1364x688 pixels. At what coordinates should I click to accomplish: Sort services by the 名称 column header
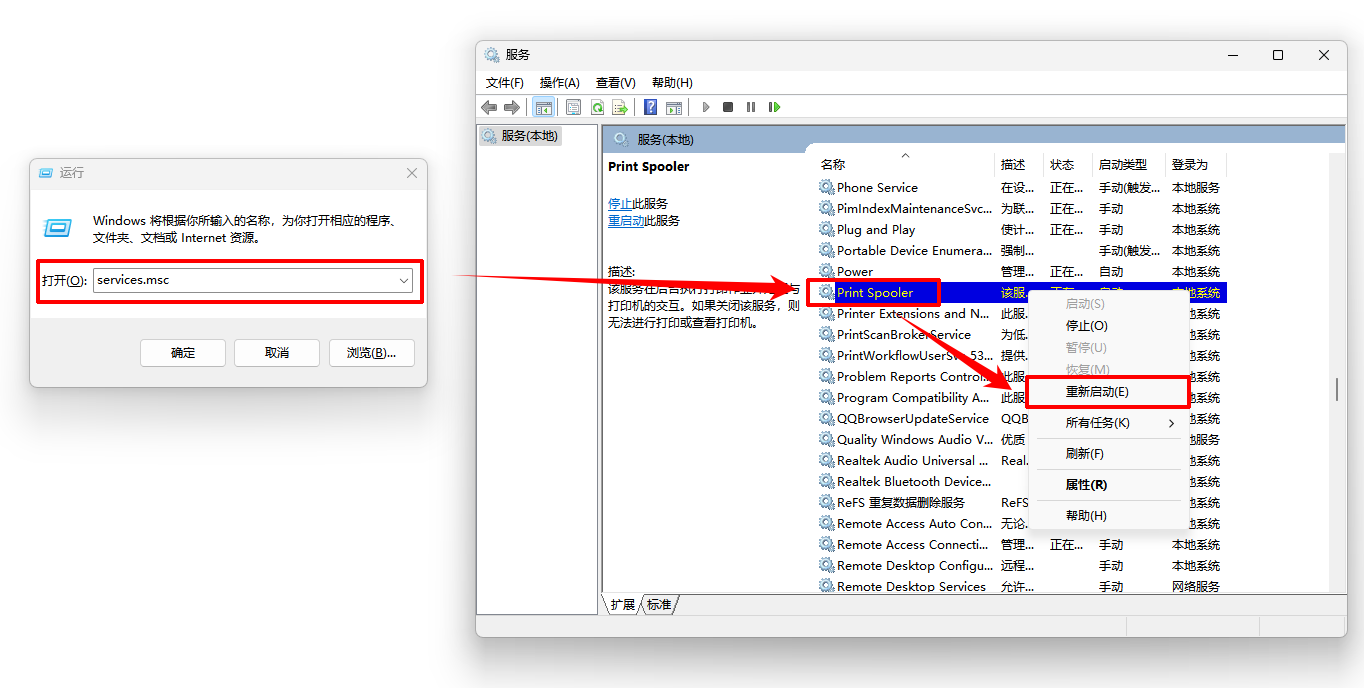906,164
